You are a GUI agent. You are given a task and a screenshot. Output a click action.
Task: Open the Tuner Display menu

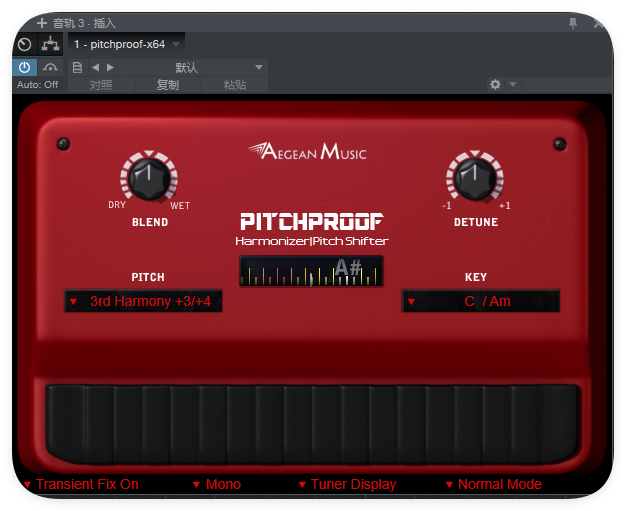coord(348,484)
